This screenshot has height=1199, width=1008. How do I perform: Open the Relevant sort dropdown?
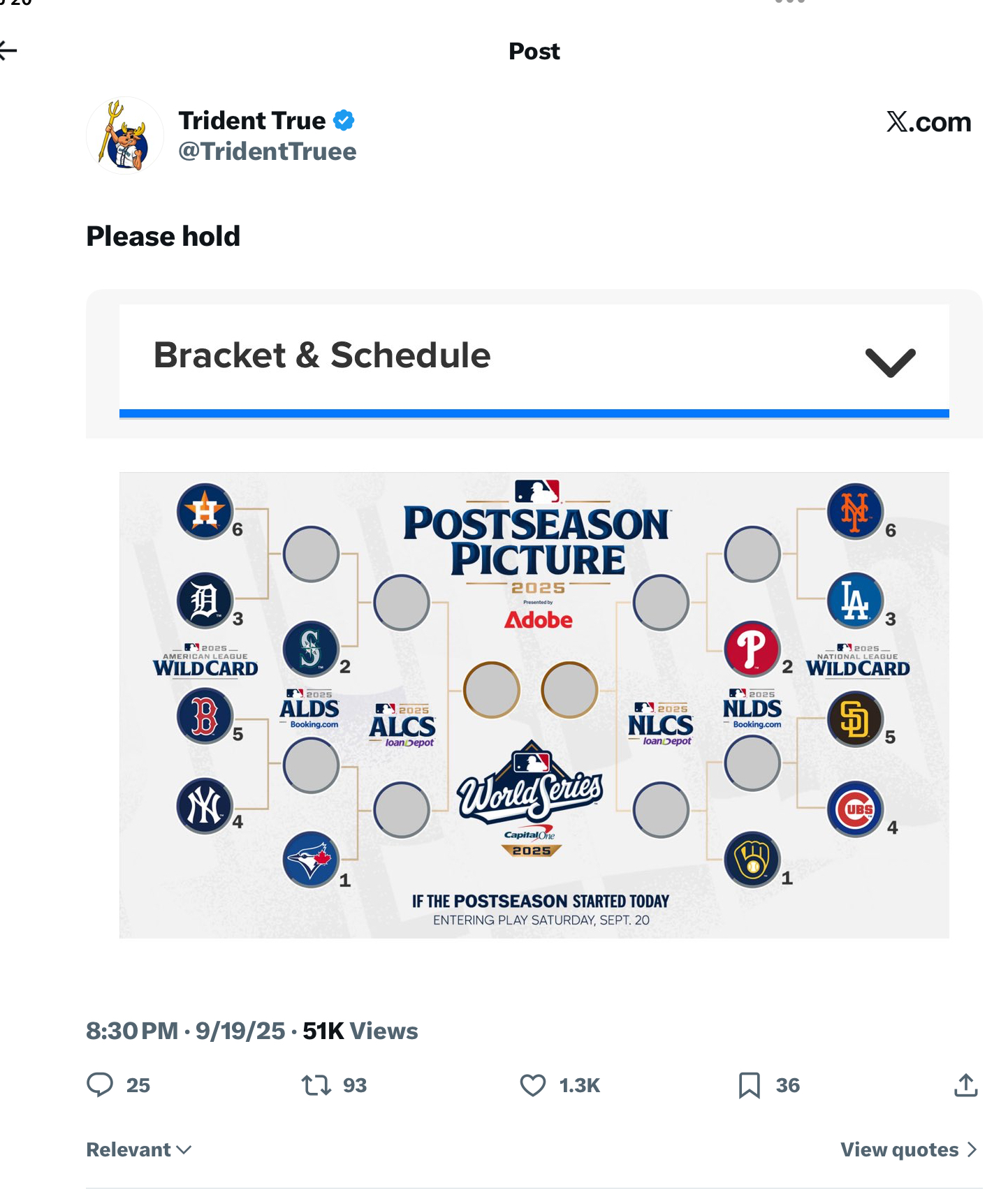click(x=138, y=1149)
